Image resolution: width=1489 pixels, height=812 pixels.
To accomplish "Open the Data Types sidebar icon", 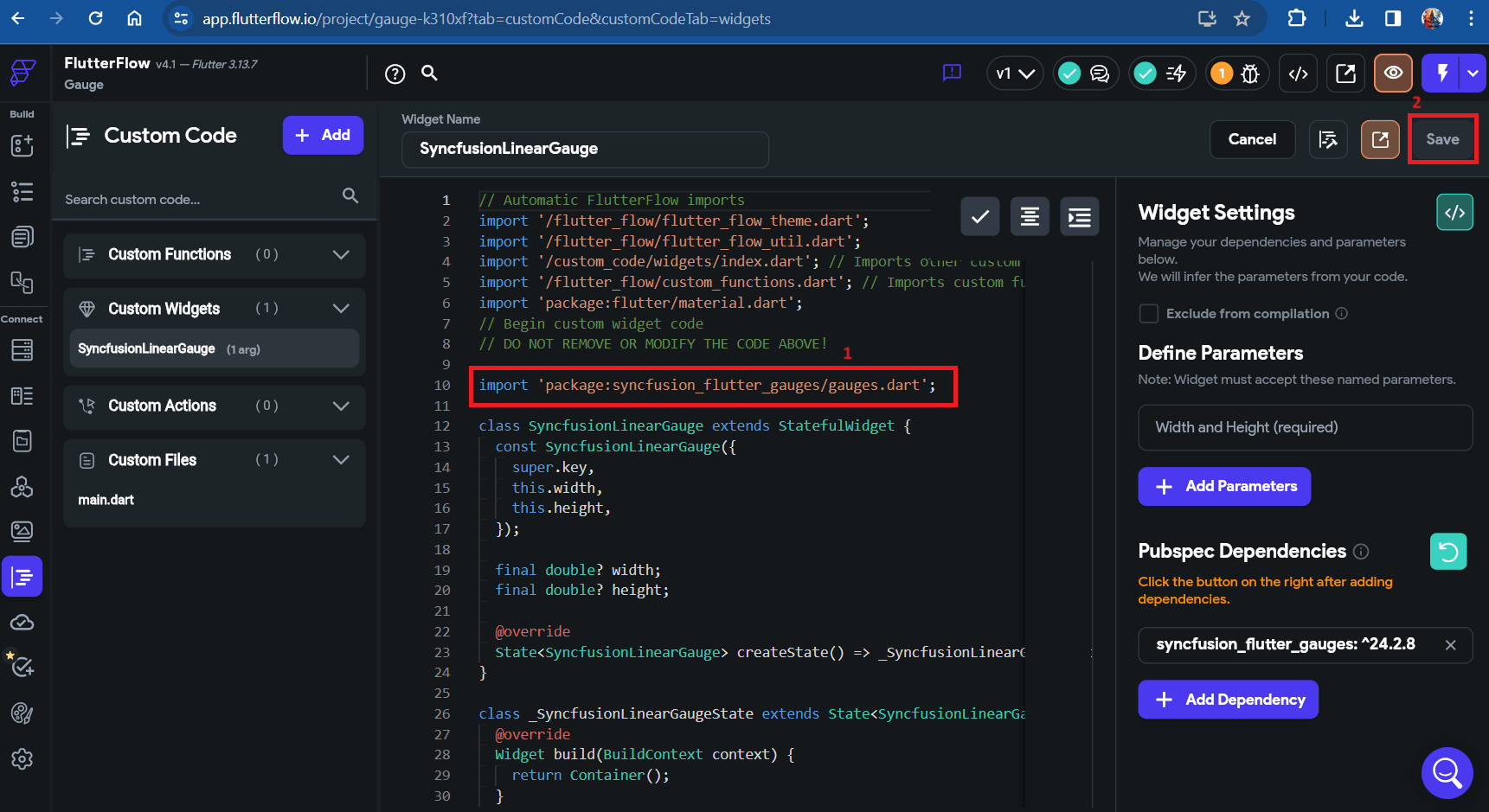I will click(22, 395).
